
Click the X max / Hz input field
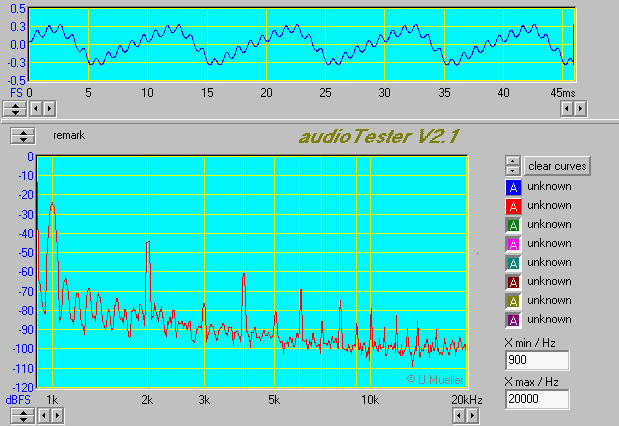click(x=537, y=399)
